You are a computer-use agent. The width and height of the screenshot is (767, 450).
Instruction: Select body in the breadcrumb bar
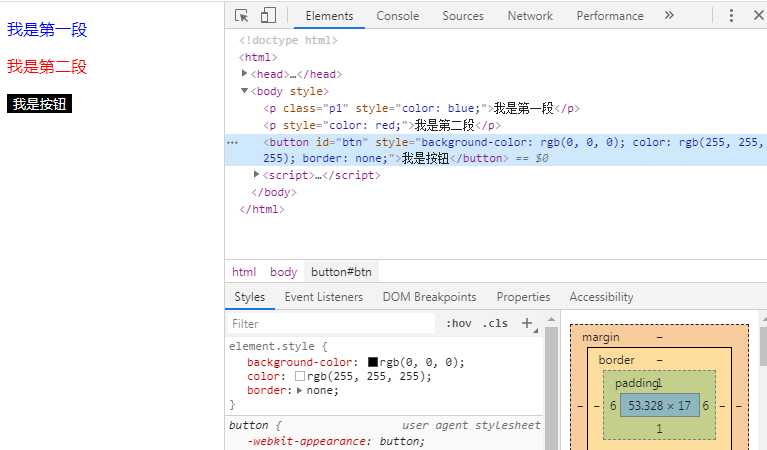[283, 272]
